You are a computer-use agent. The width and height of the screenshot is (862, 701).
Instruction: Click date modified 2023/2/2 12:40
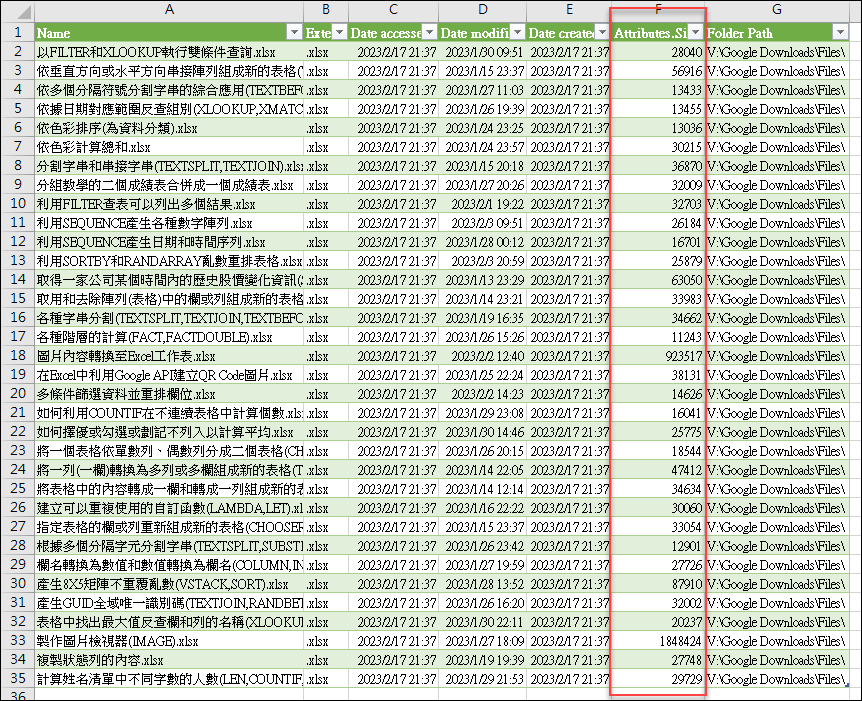(x=488, y=356)
